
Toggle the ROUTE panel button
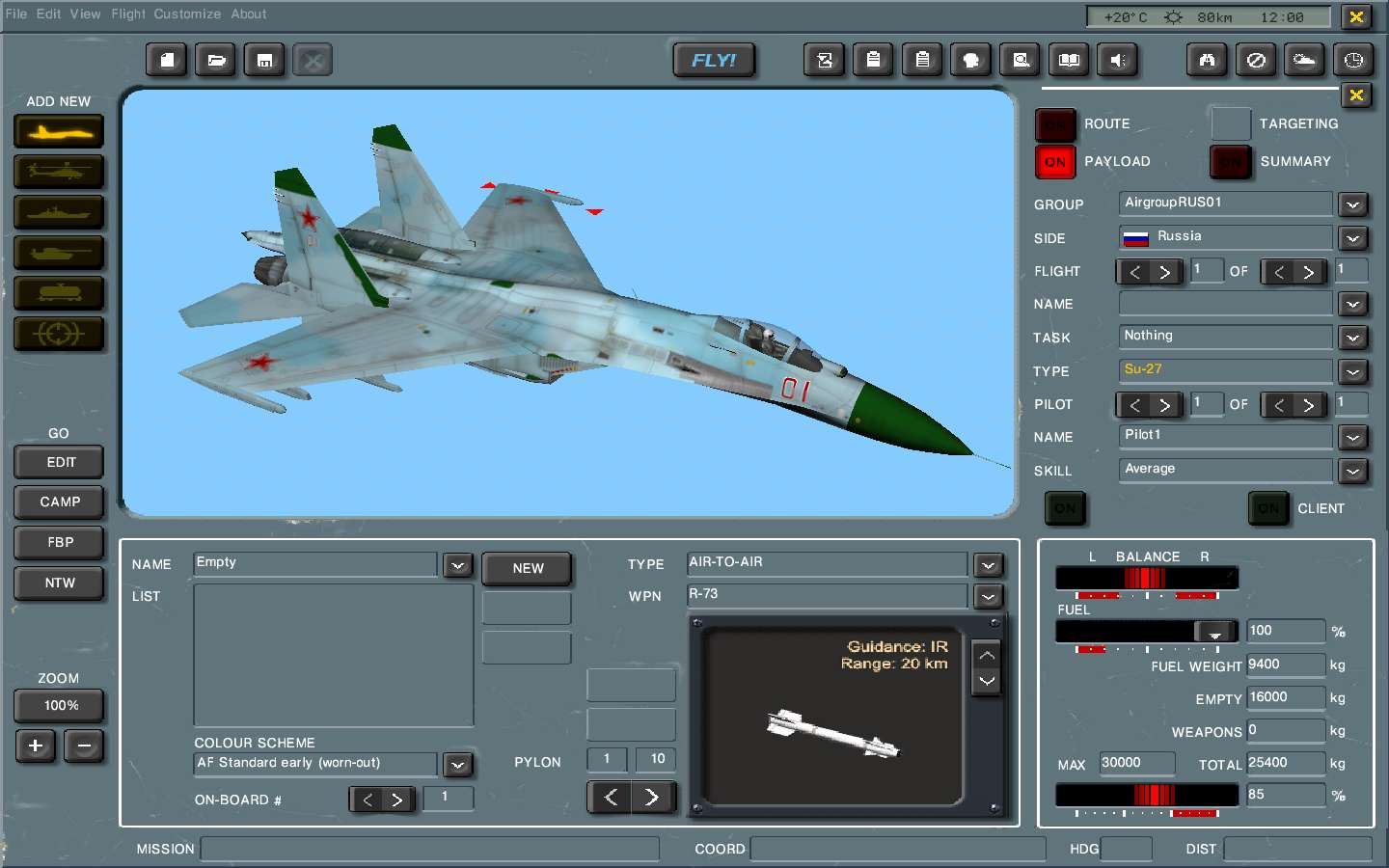[x=1055, y=124]
